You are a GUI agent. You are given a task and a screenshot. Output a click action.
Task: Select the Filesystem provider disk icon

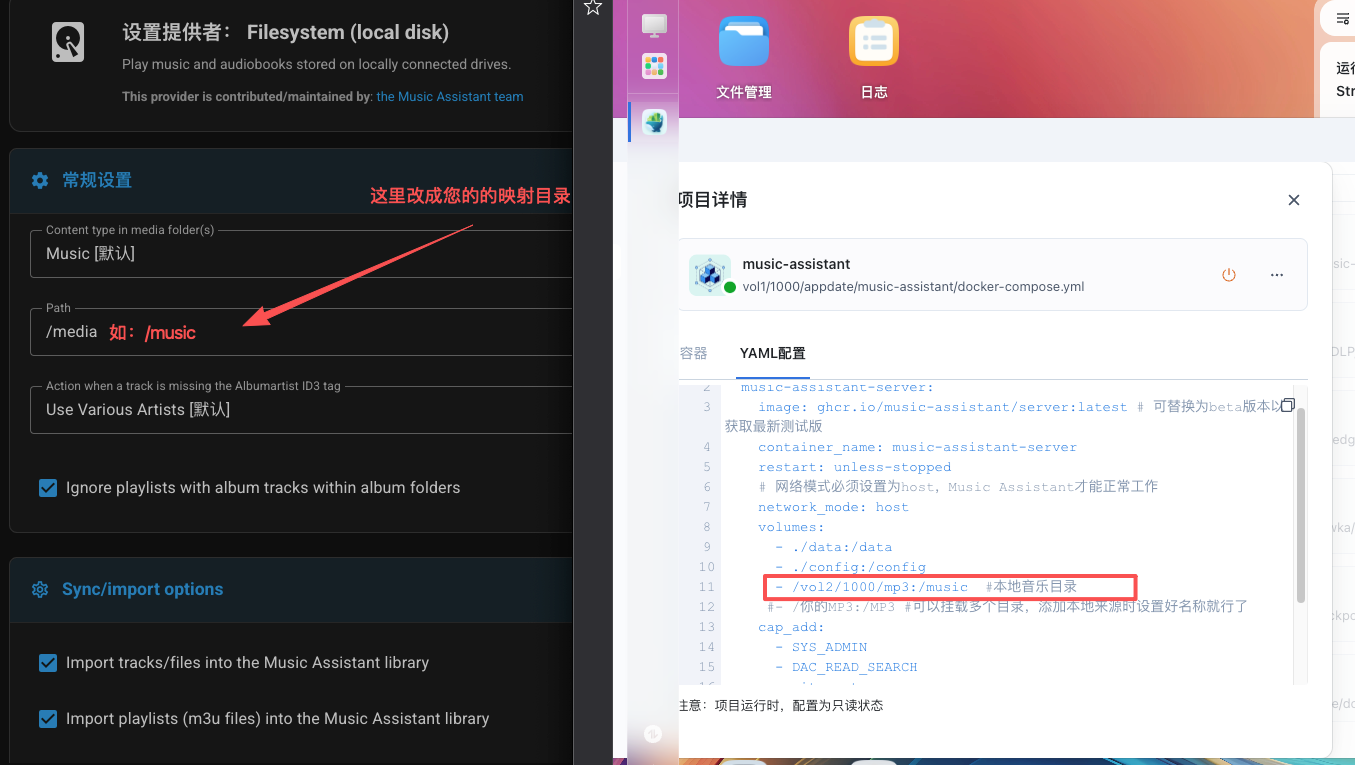tap(67, 41)
